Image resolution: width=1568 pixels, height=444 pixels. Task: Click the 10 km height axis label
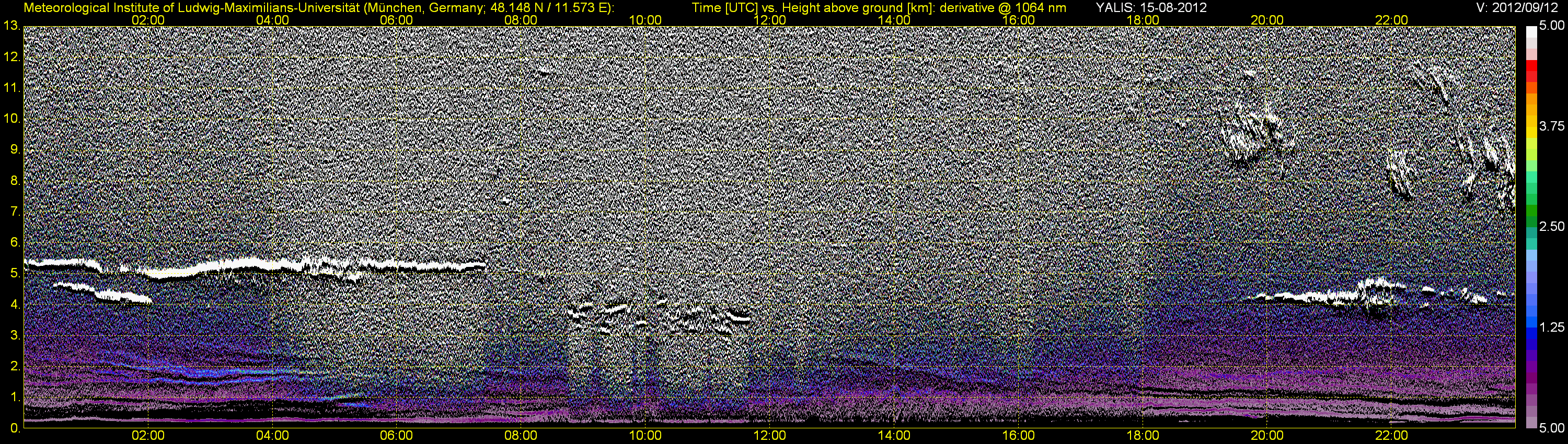pyautogui.click(x=11, y=119)
